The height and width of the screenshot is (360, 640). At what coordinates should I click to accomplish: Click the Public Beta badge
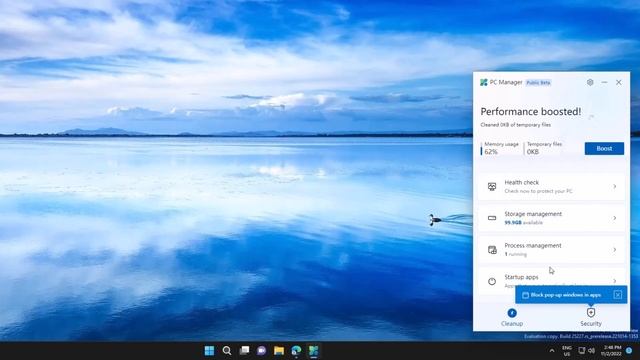coord(538,82)
